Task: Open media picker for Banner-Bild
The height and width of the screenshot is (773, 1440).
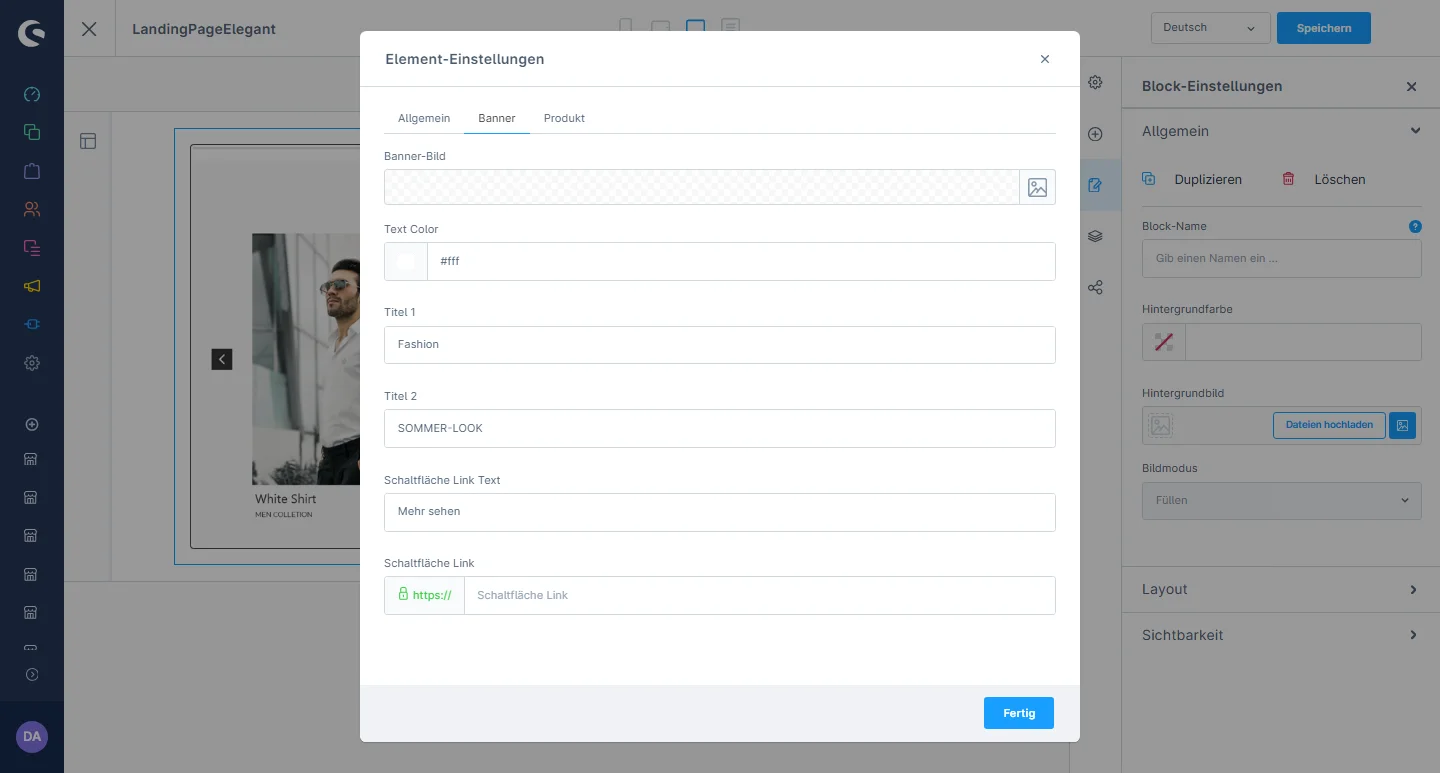Action: [x=1037, y=187]
